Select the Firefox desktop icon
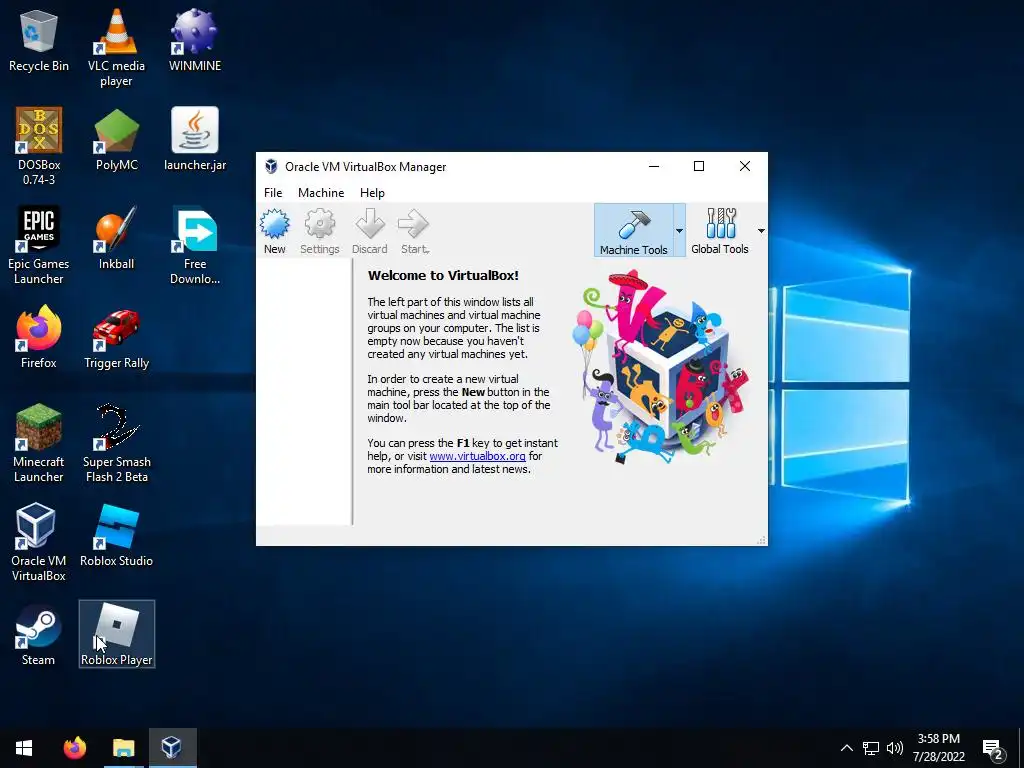 click(x=39, y=337)
